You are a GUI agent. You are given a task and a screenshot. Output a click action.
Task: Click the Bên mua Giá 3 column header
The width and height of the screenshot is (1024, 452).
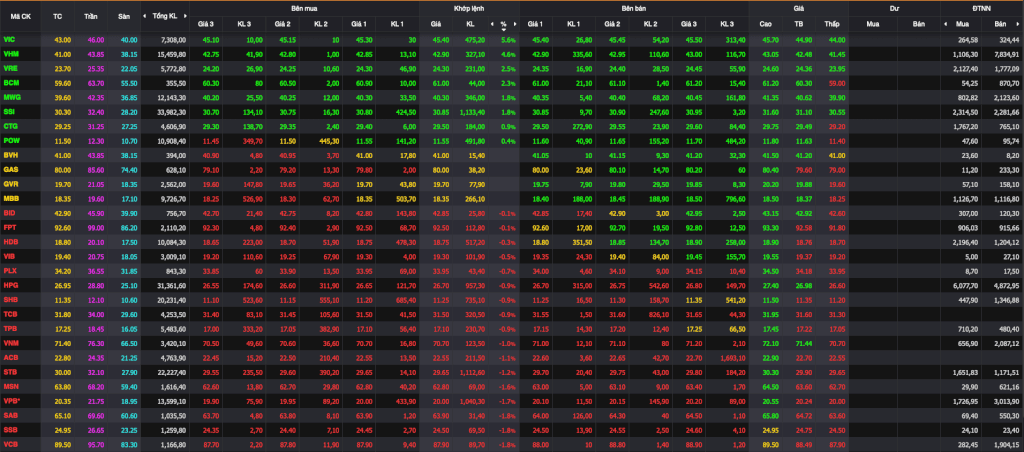(206, 24)
